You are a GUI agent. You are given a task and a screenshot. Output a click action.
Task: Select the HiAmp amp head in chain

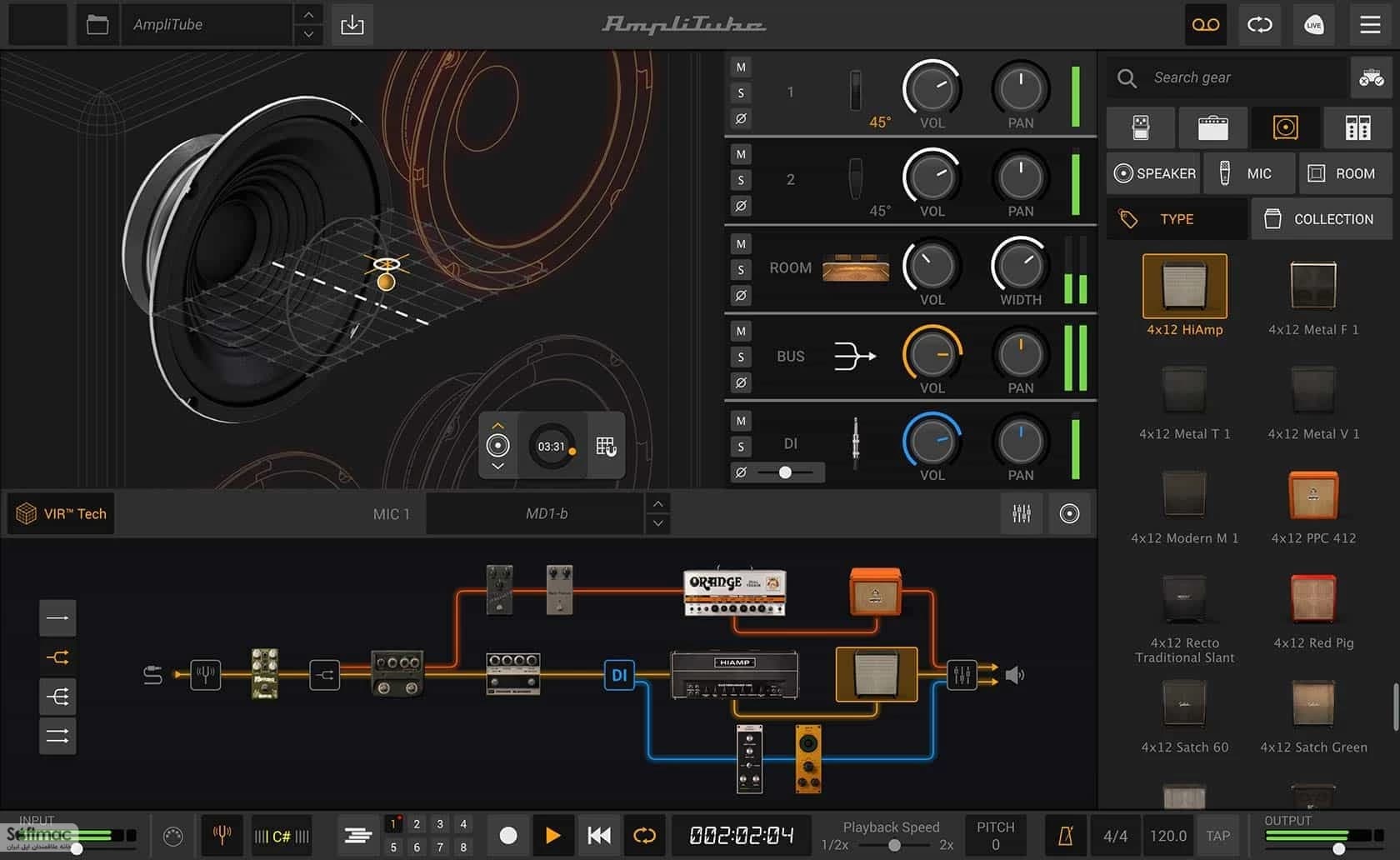735,675
